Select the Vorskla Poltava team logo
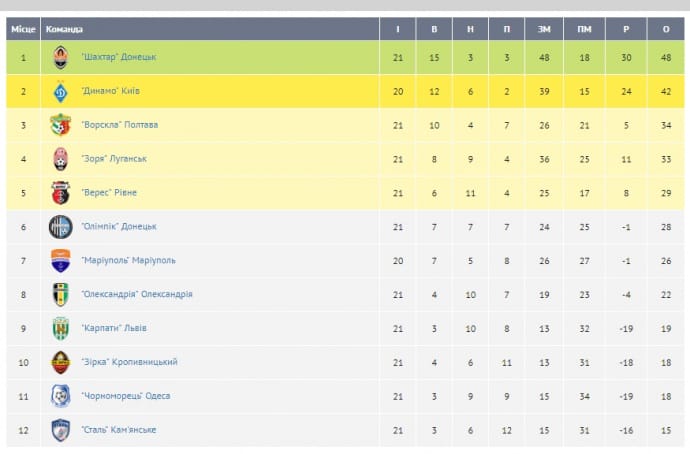Viewport: 690px width, 454px height. pyautogui.click(x=61, y=125)
